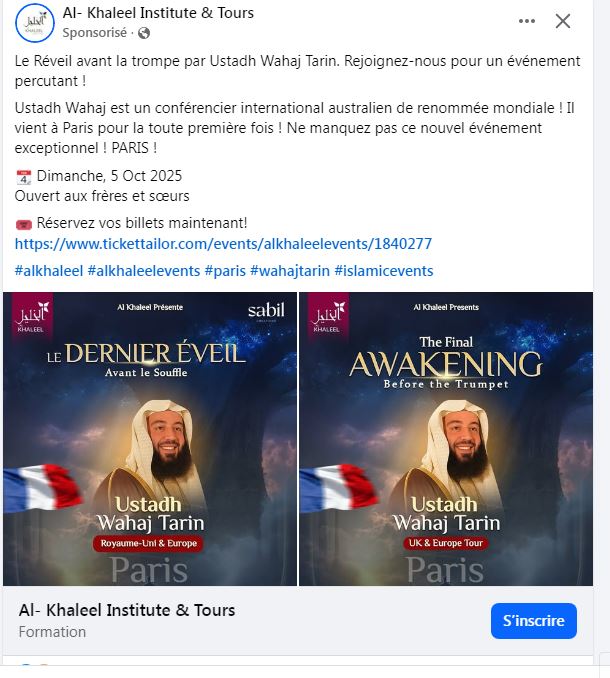The height and width of the screenshot is (678, 610).
Task: Select the #islamicevents hashtag
Action: click(x=384, y=271)
